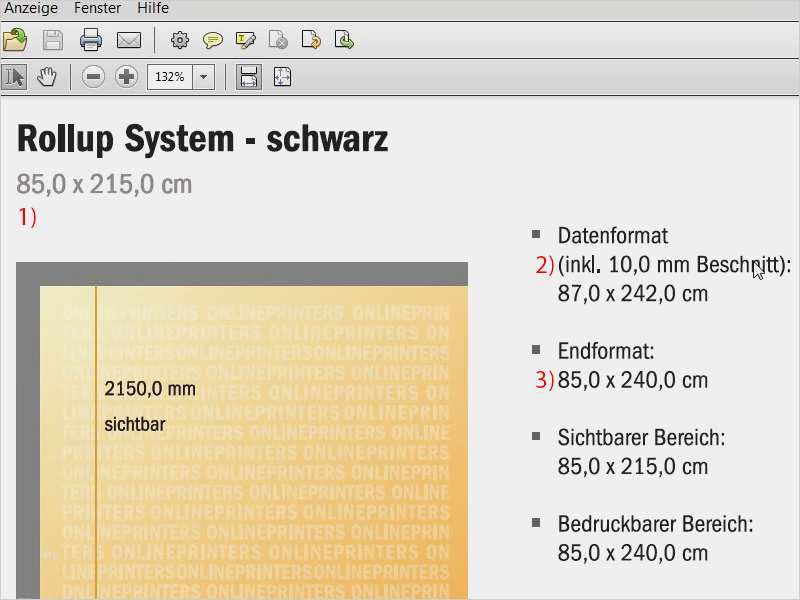Print the document with the printer icon
The width and height of the screenshot is (800, 600).
point(91,40)
